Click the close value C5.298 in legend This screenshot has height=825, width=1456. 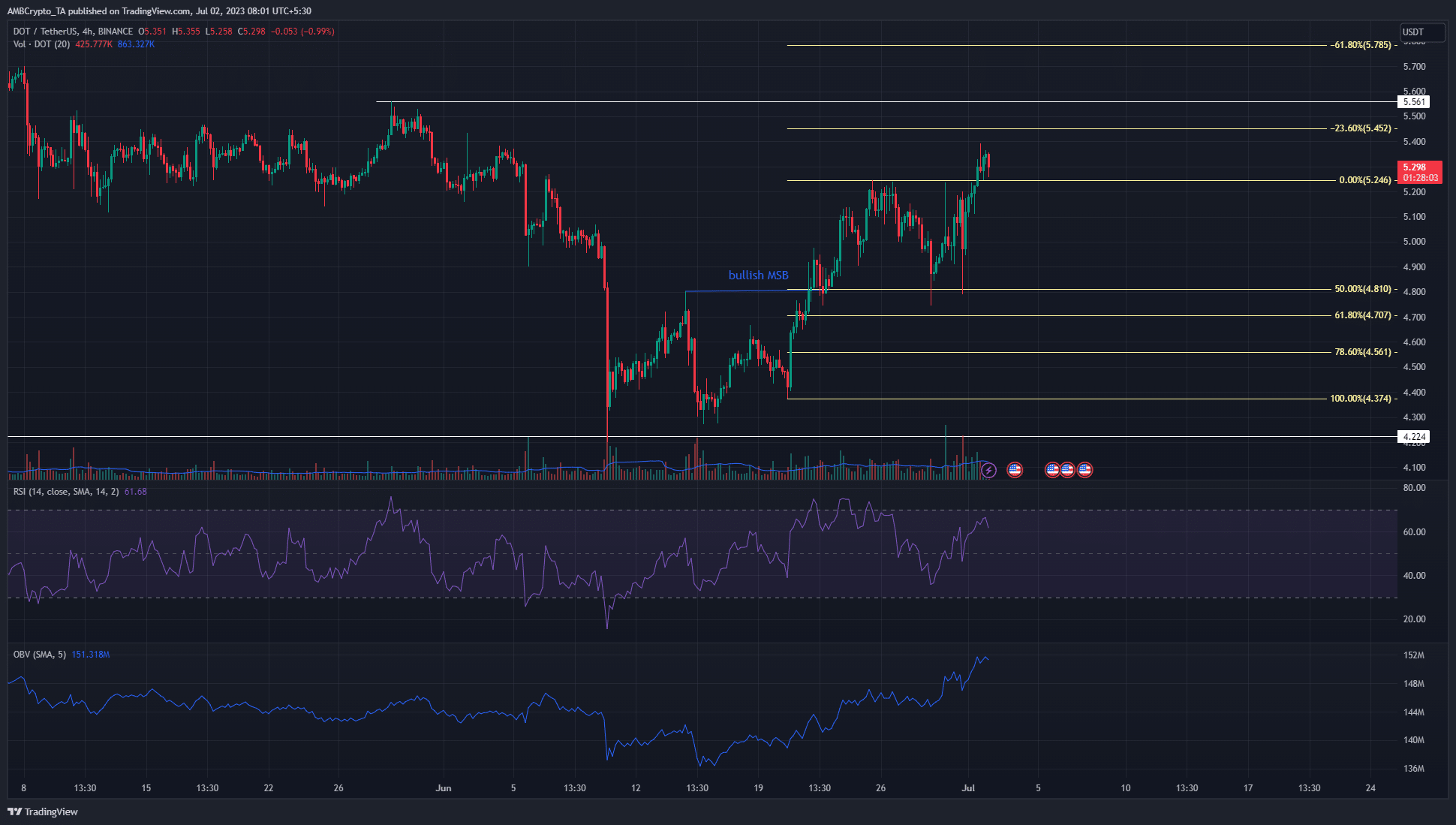(251, 32)
